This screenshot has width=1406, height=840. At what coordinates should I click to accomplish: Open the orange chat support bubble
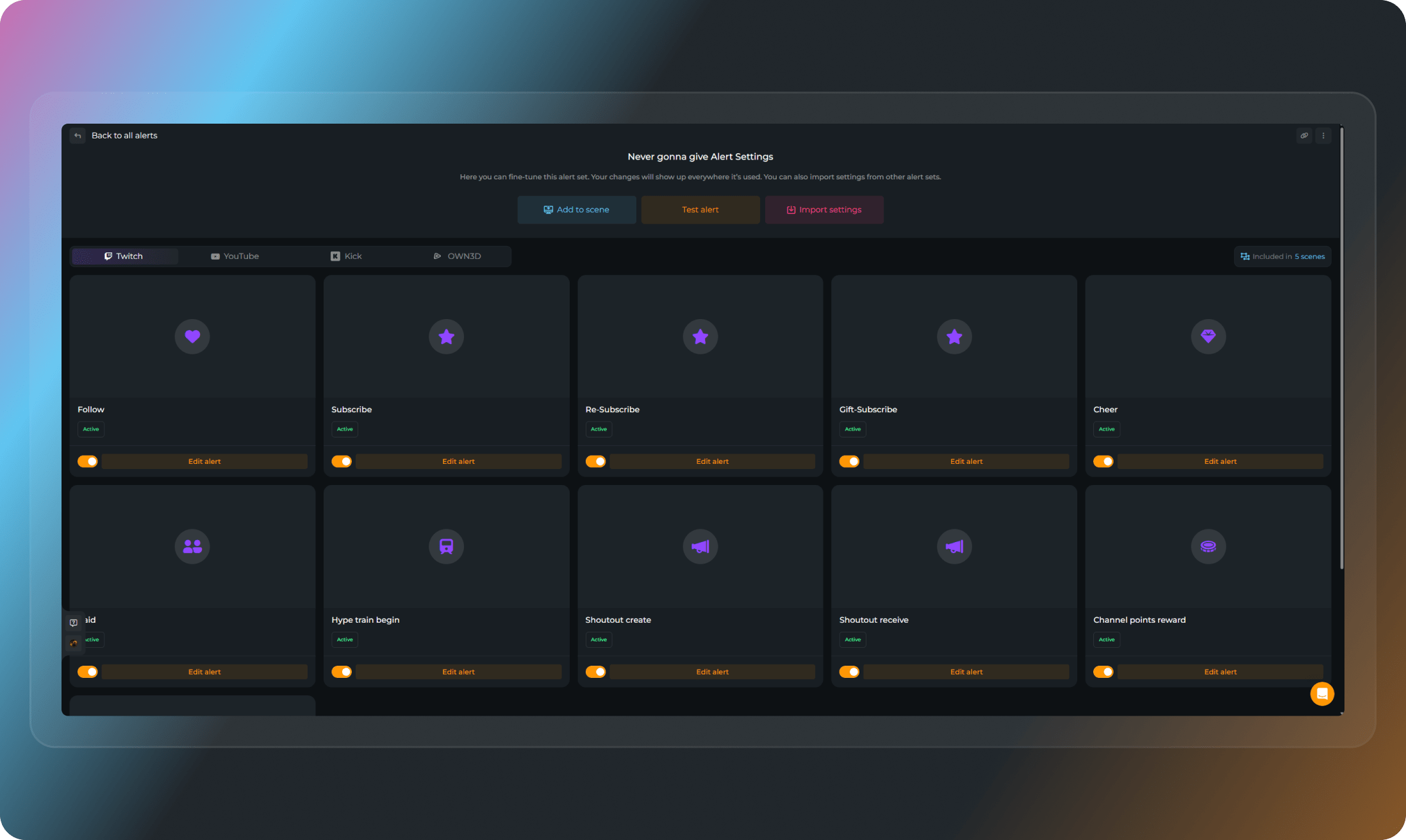tap(1321, 694)
